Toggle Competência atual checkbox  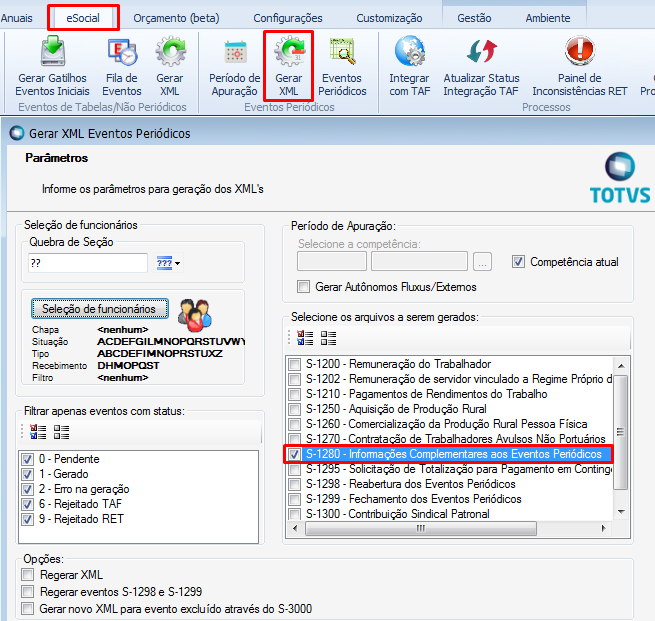[x=518, y=262]
